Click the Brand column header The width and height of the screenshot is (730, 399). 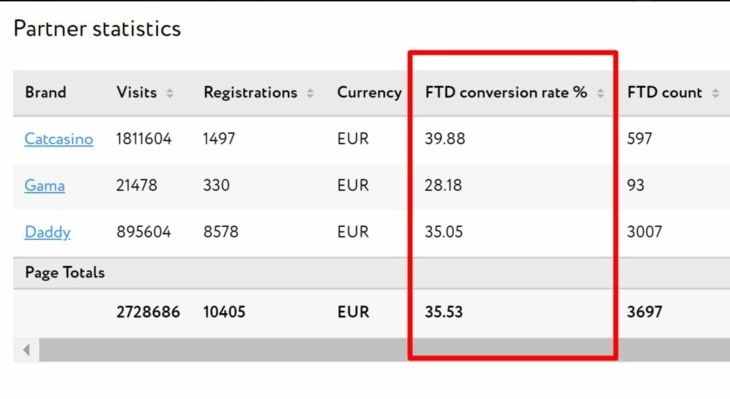click(x=46, y=92)
